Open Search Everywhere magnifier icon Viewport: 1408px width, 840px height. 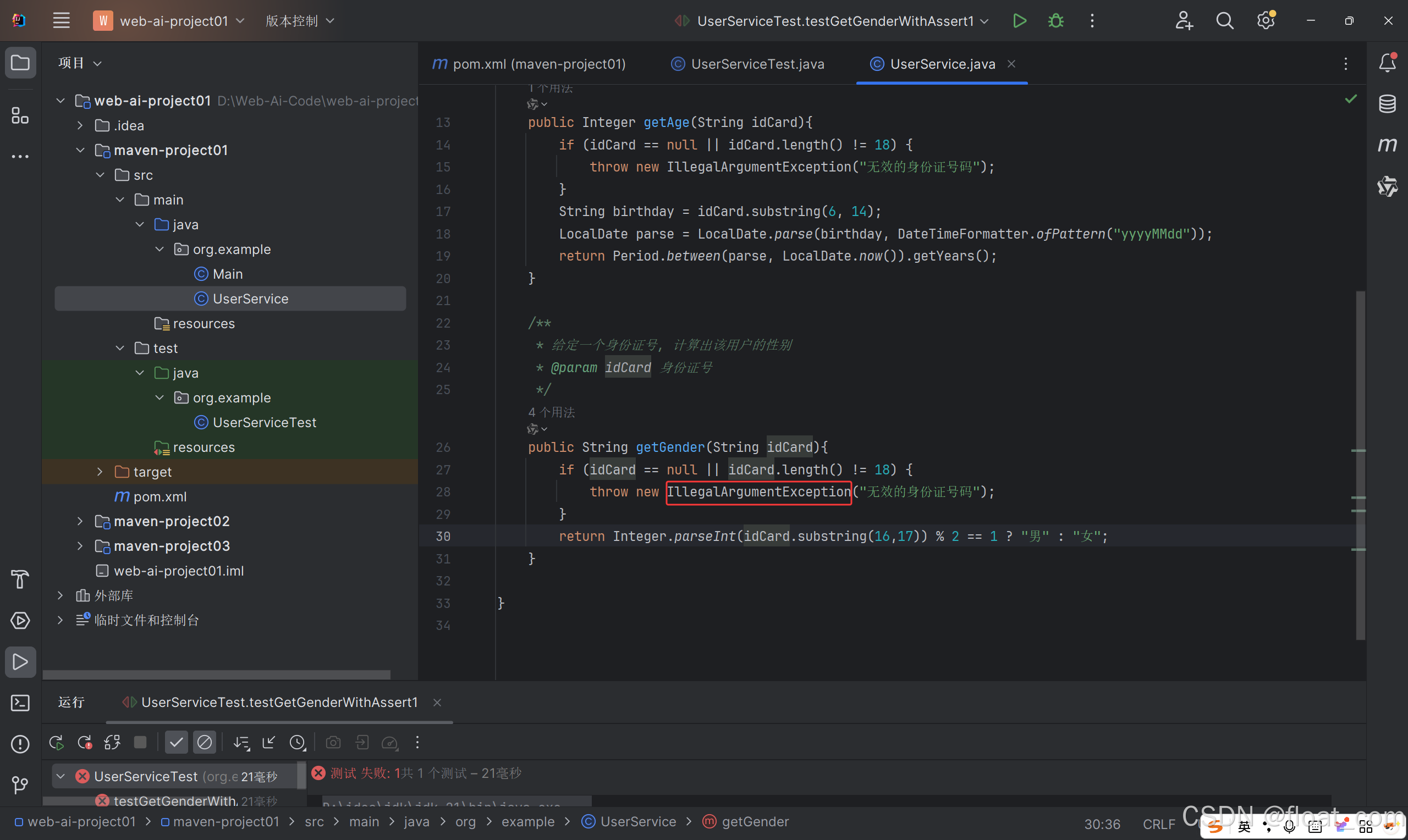coord(1224,21)
